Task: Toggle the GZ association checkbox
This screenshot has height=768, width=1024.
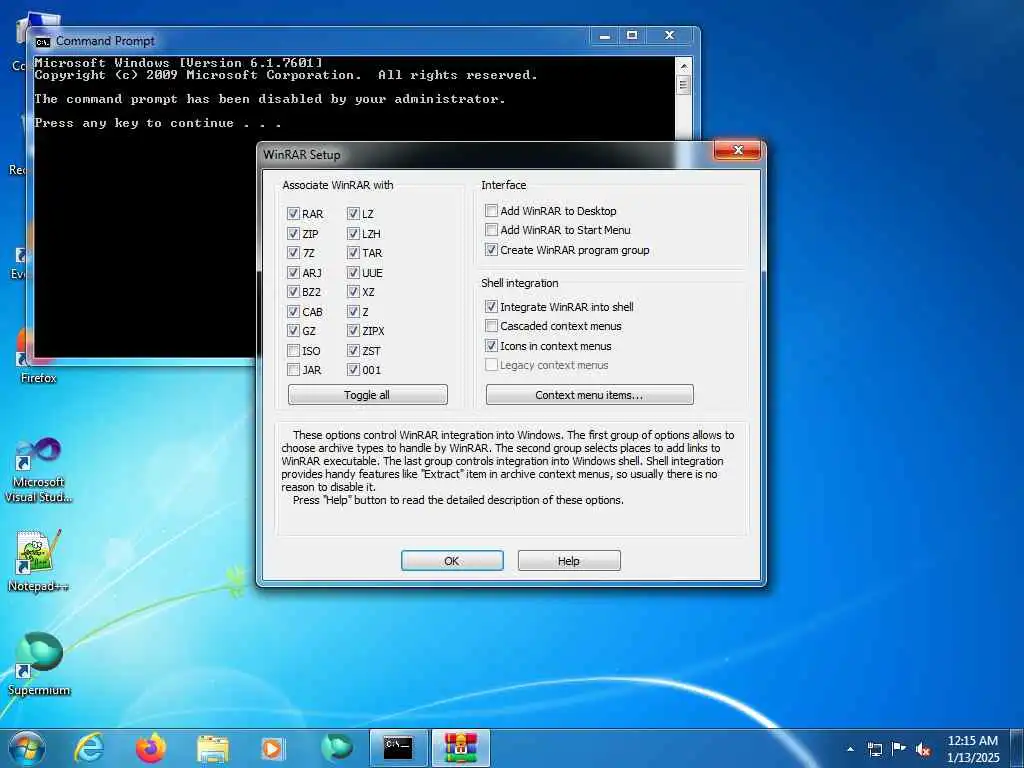Action: [293, 330]
